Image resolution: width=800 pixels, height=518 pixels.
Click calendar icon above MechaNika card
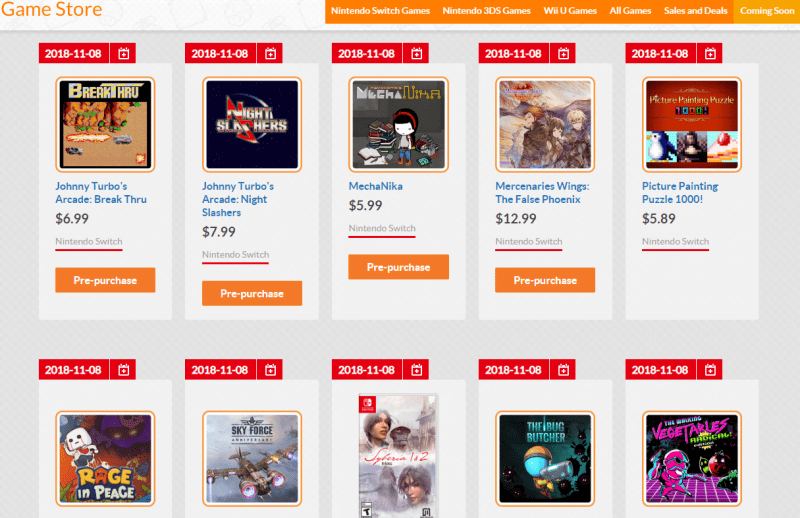click(417, 54)
